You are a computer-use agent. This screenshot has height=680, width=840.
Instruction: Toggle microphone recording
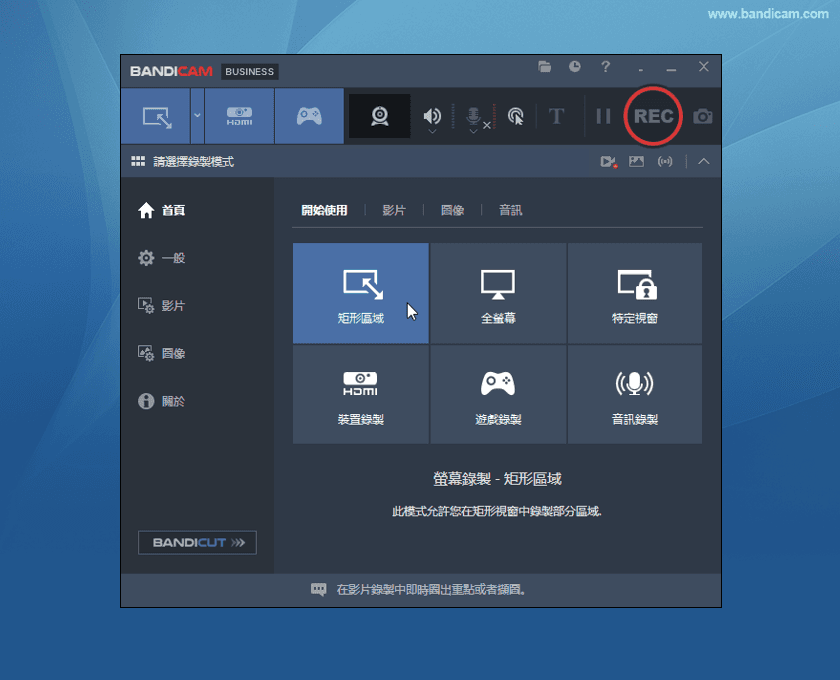(x=474, y=115)
